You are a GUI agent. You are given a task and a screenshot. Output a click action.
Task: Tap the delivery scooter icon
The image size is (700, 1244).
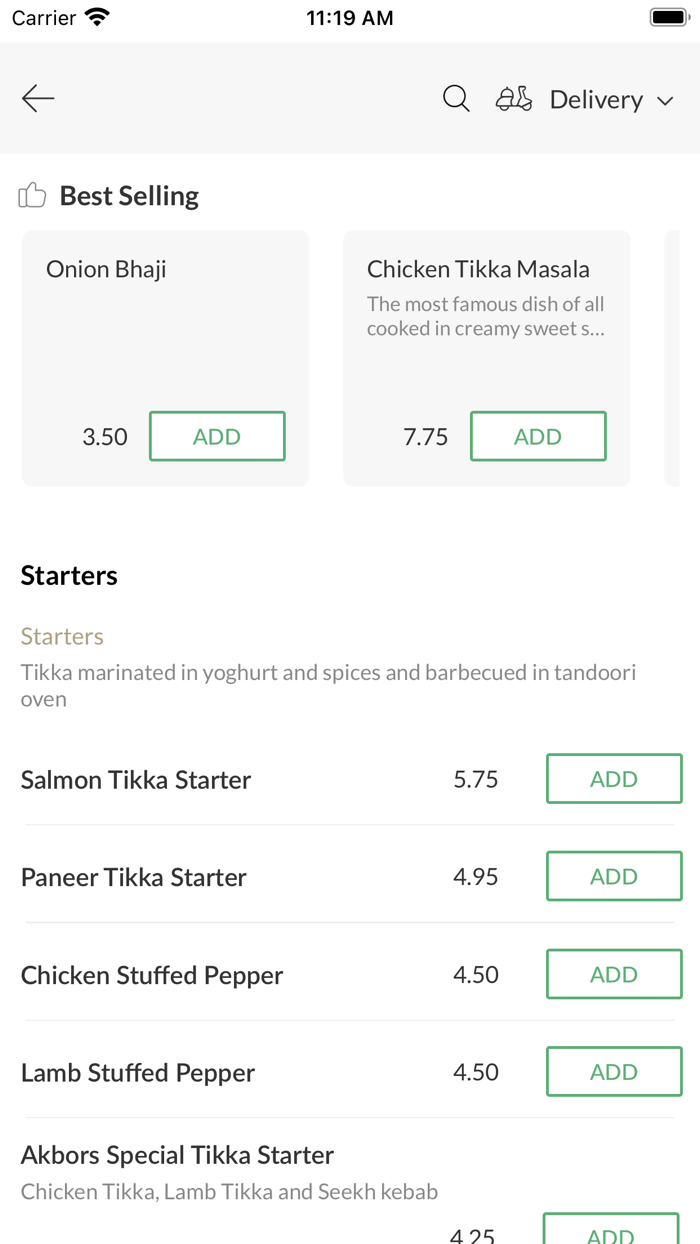click(x=514, y=99)
